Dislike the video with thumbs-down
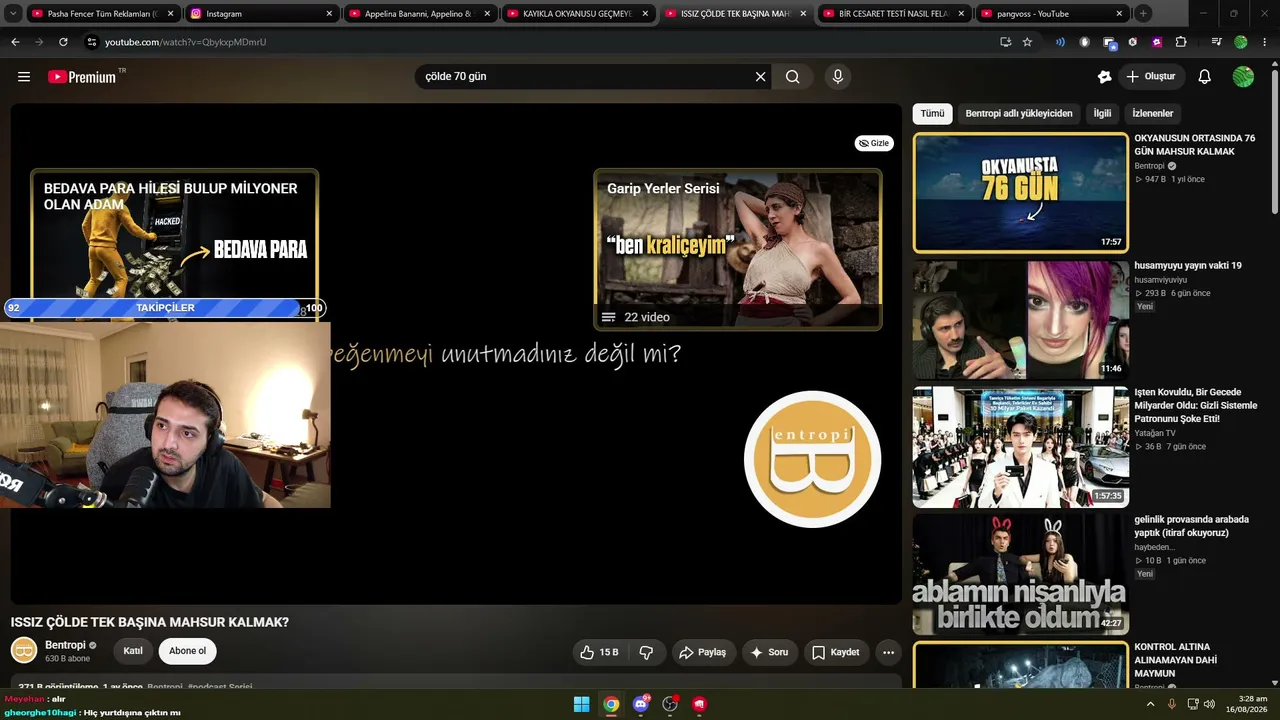Image resolution: width=1280 pixels, height=720 pixels. [646, 652]
